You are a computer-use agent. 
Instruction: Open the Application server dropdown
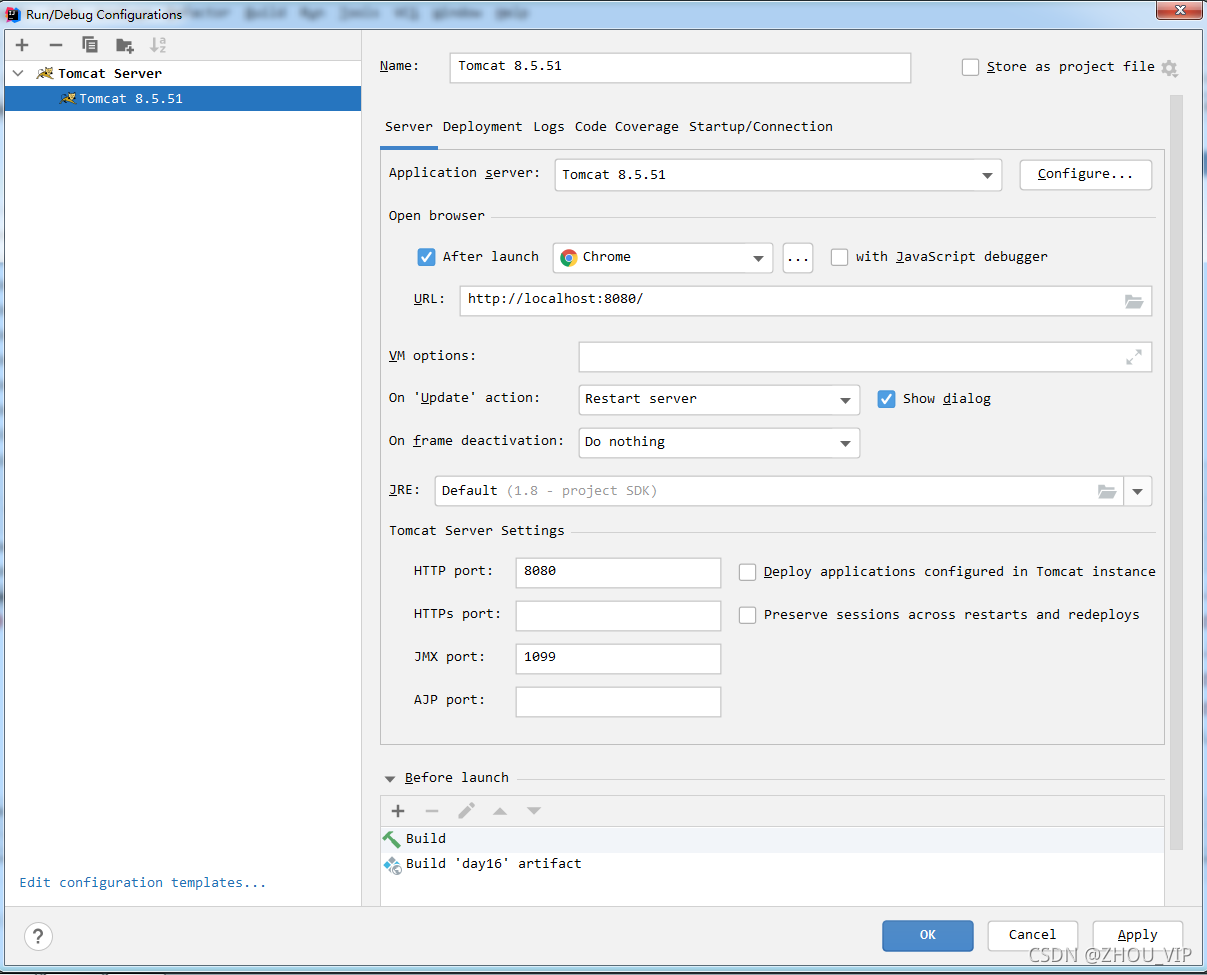[x=778, y=175]
